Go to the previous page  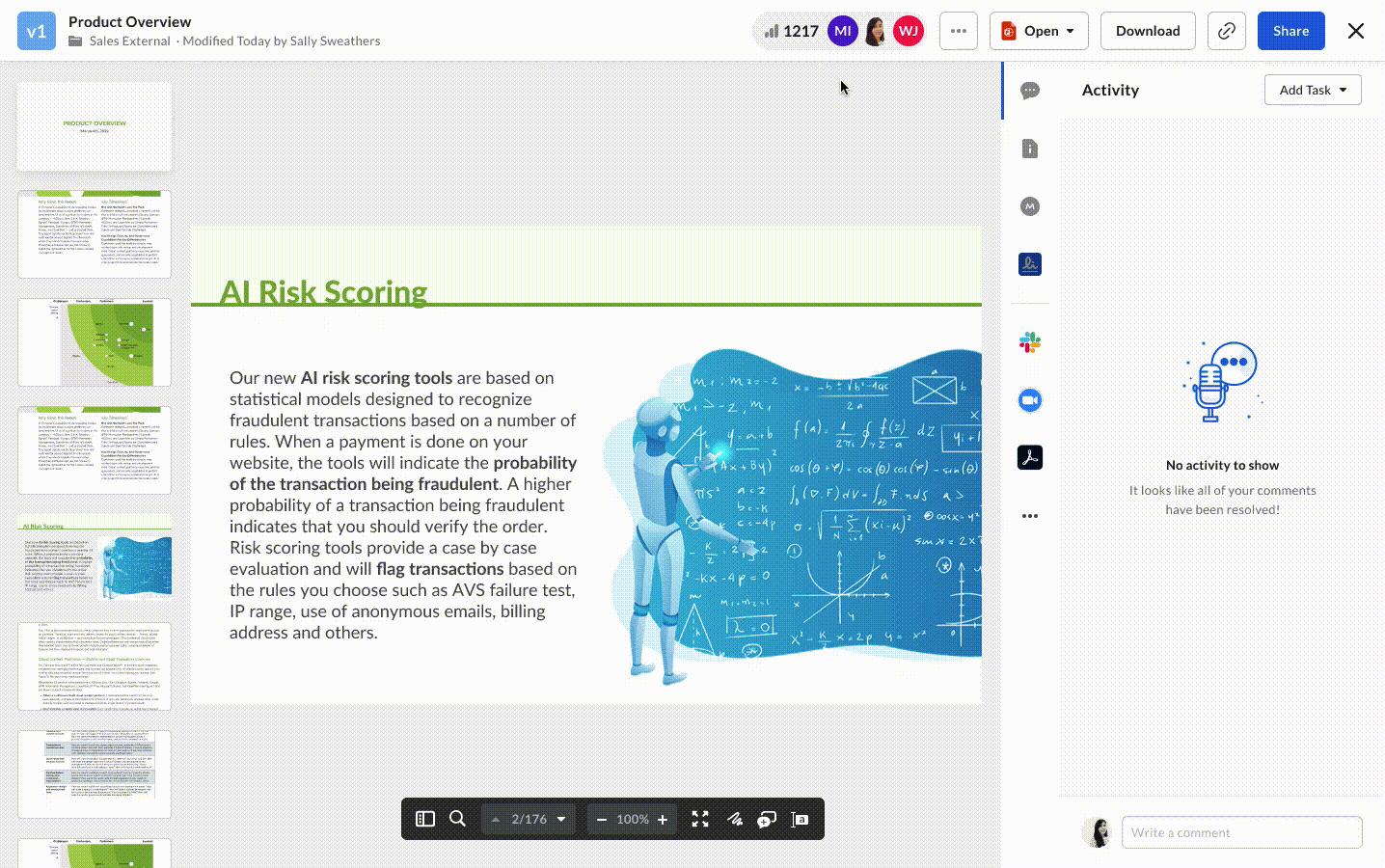(x=496, y=820)
